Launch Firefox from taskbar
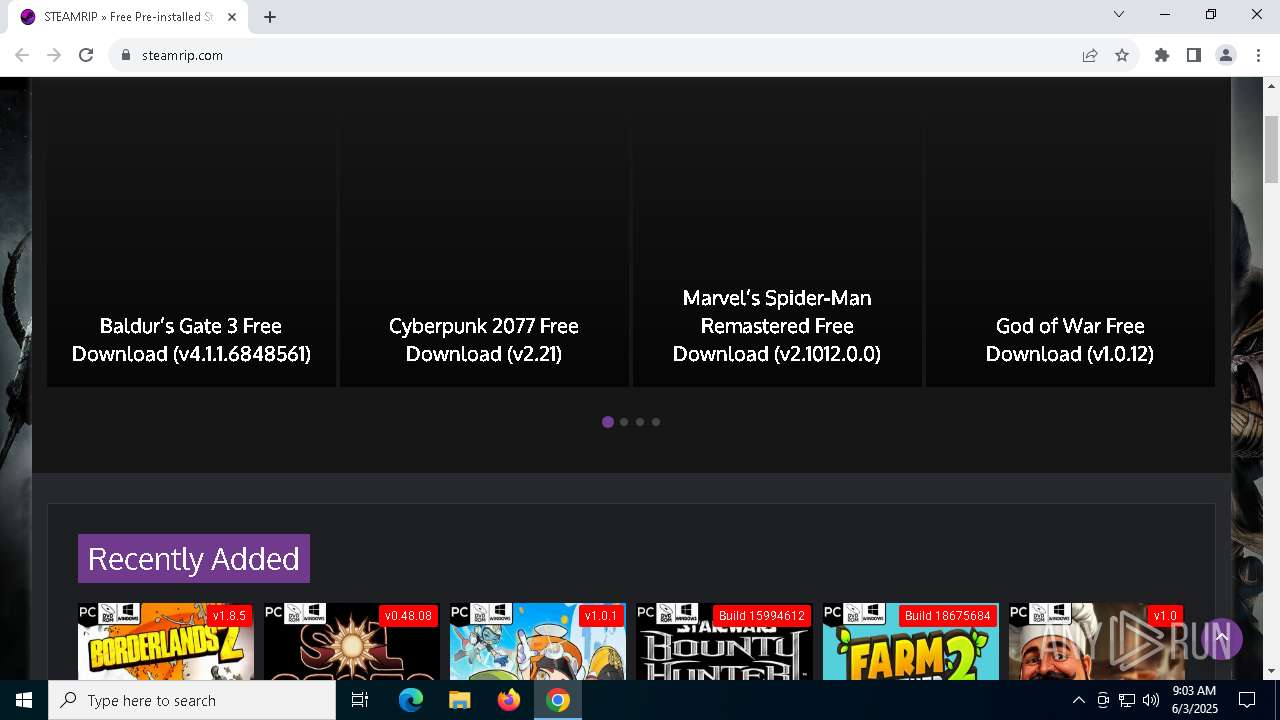The image size is (1280, 720). pyautogui.click(x=509, y=700)
